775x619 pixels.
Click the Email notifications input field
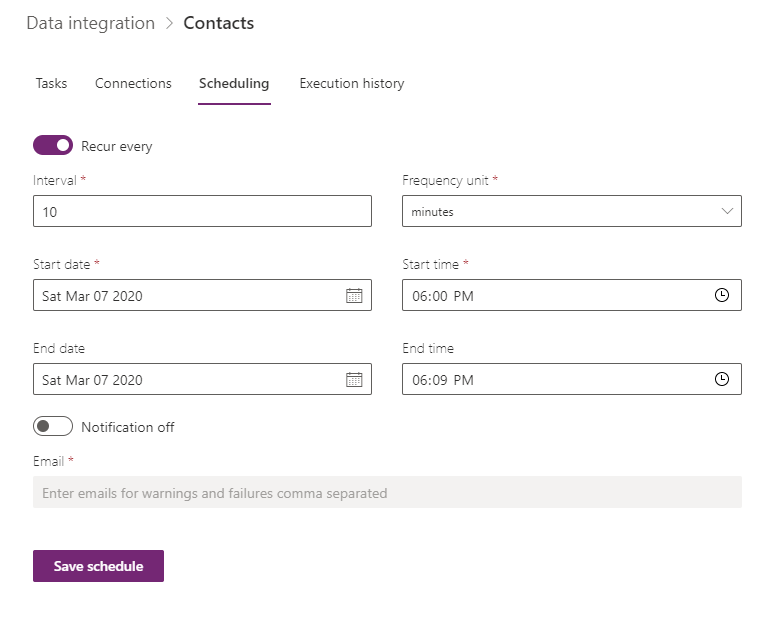point(387,493)
